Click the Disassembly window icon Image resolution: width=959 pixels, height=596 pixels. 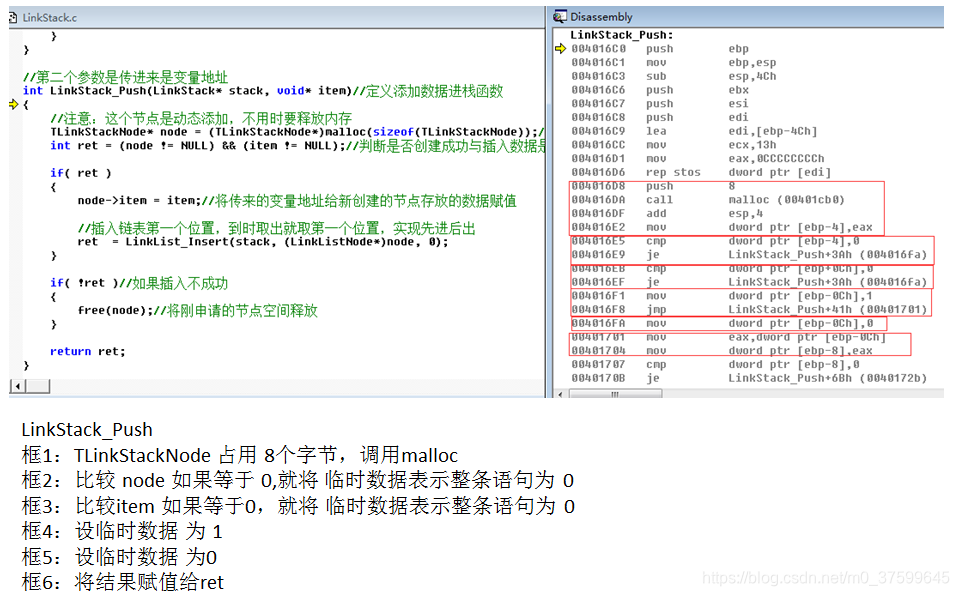point(560,17)
